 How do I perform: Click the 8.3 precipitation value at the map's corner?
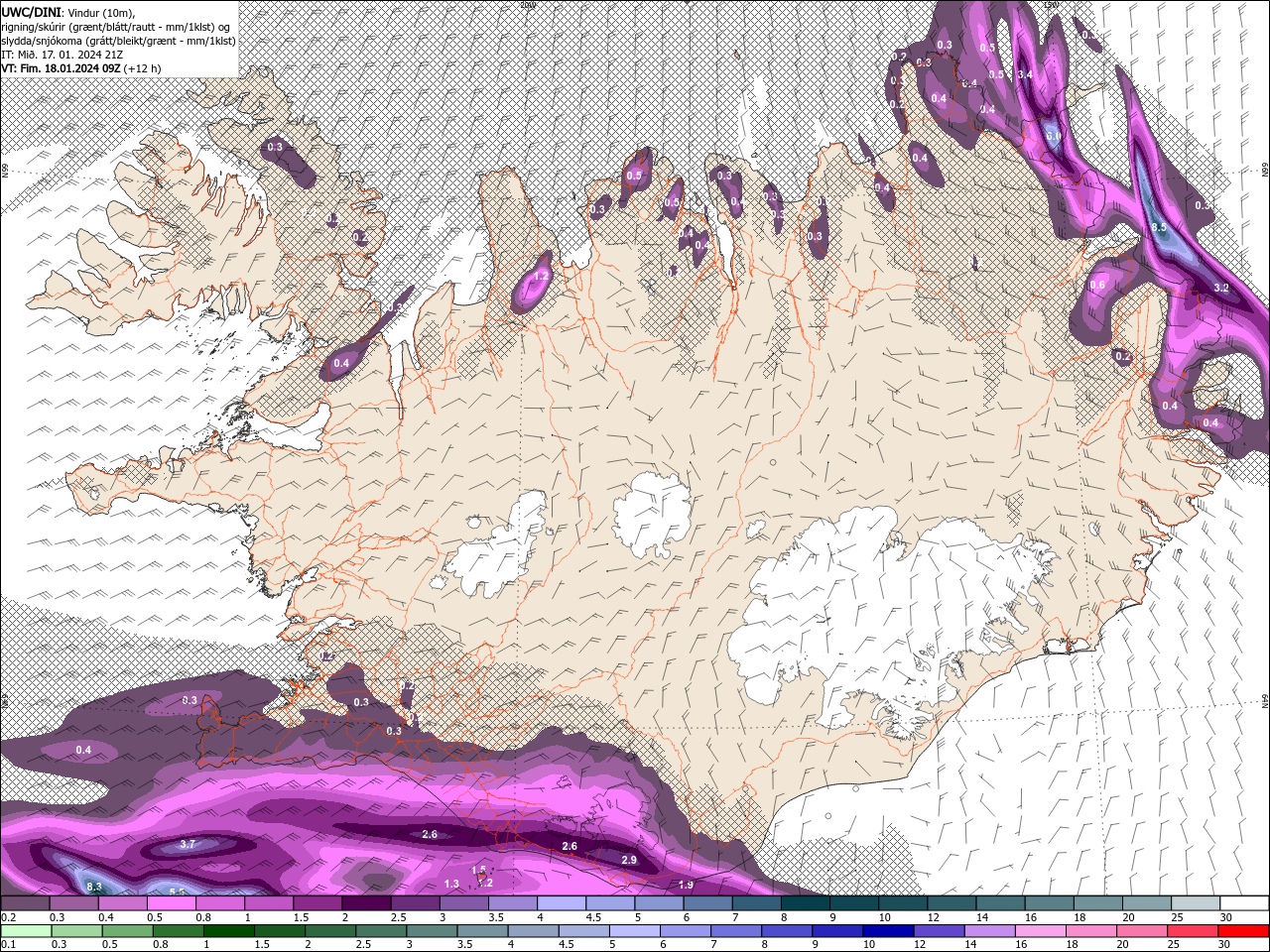coord(94,887)
